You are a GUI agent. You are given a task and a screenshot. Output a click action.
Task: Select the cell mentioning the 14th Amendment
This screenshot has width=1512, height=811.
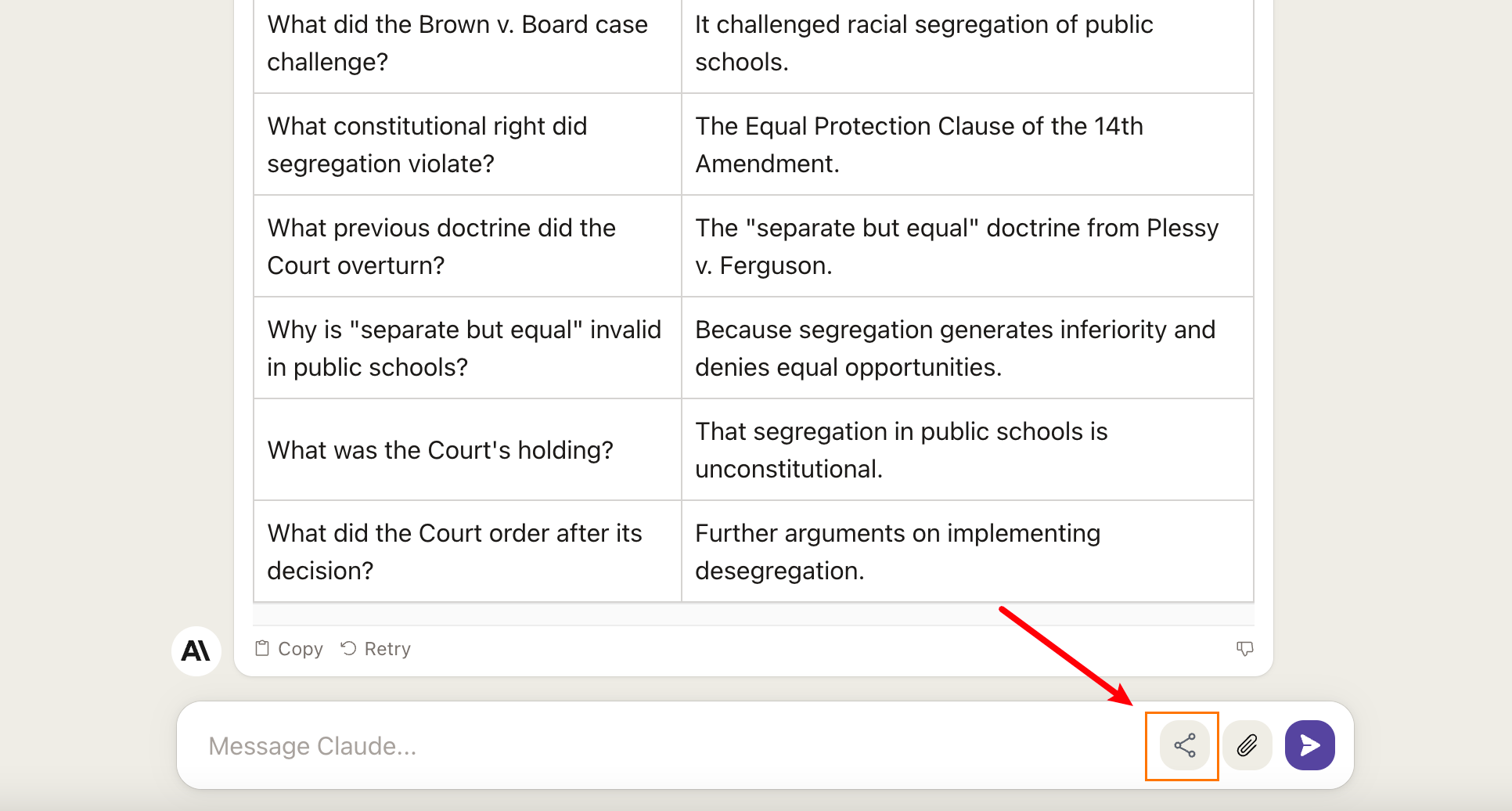967,145
